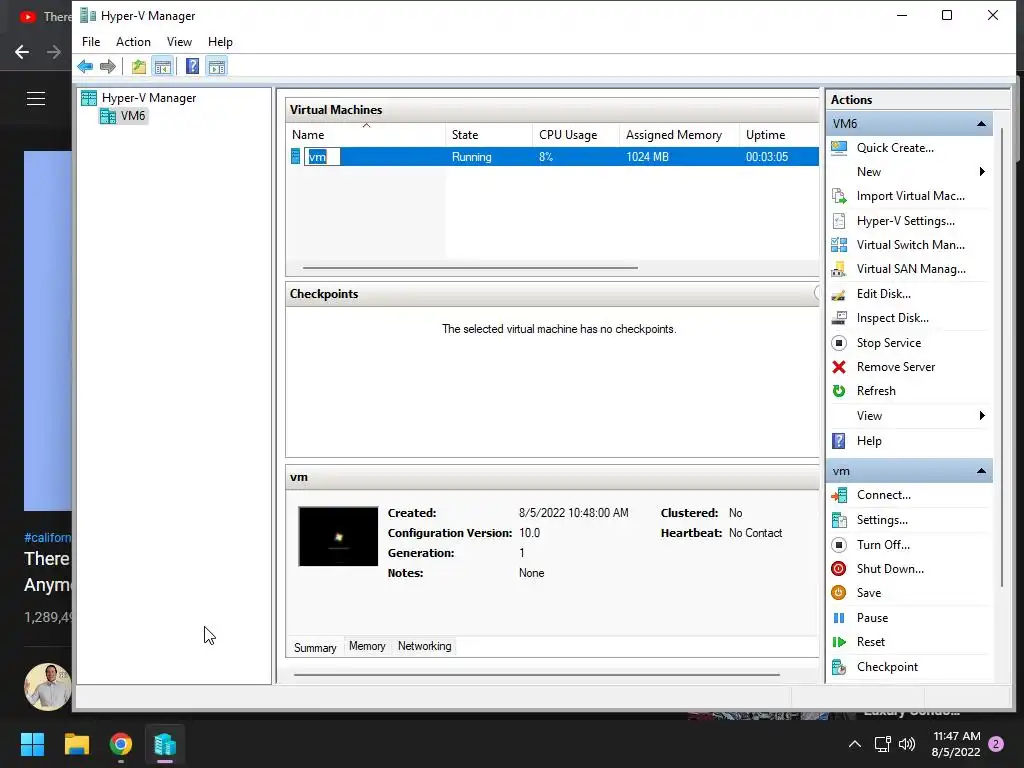Click the details pane horizontal scrollbar
This screenshot has height=768, width=1024.
(537, 675)
